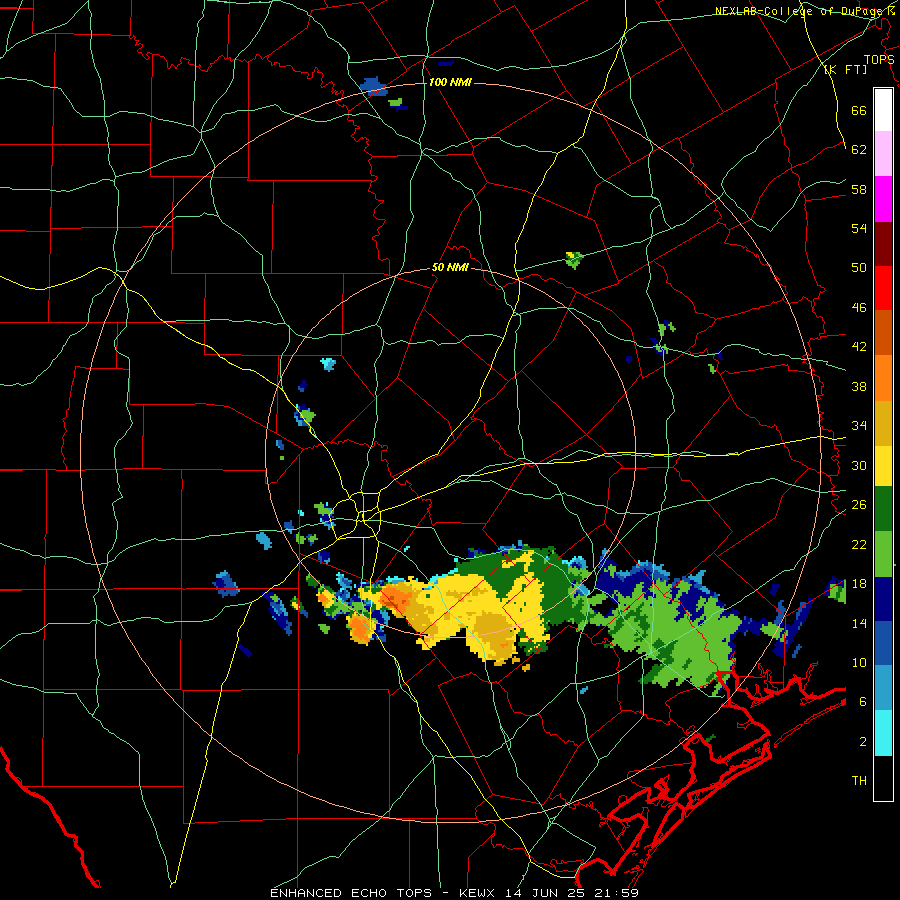Viewport: 900px width, 900px height.
Task: Click the ENHANCED ECHO TOPS title text
Action: [x=356, y=893]
